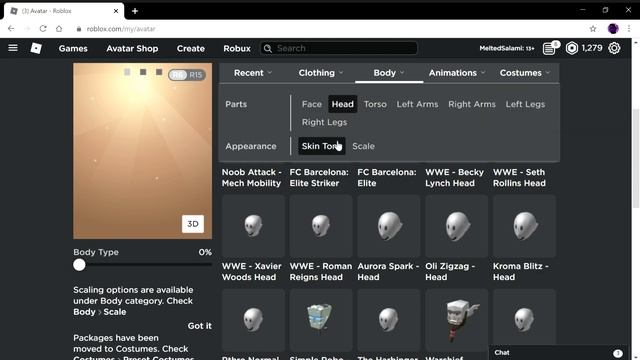Switch avatar preview to 3D

click(x=193, y=224)
